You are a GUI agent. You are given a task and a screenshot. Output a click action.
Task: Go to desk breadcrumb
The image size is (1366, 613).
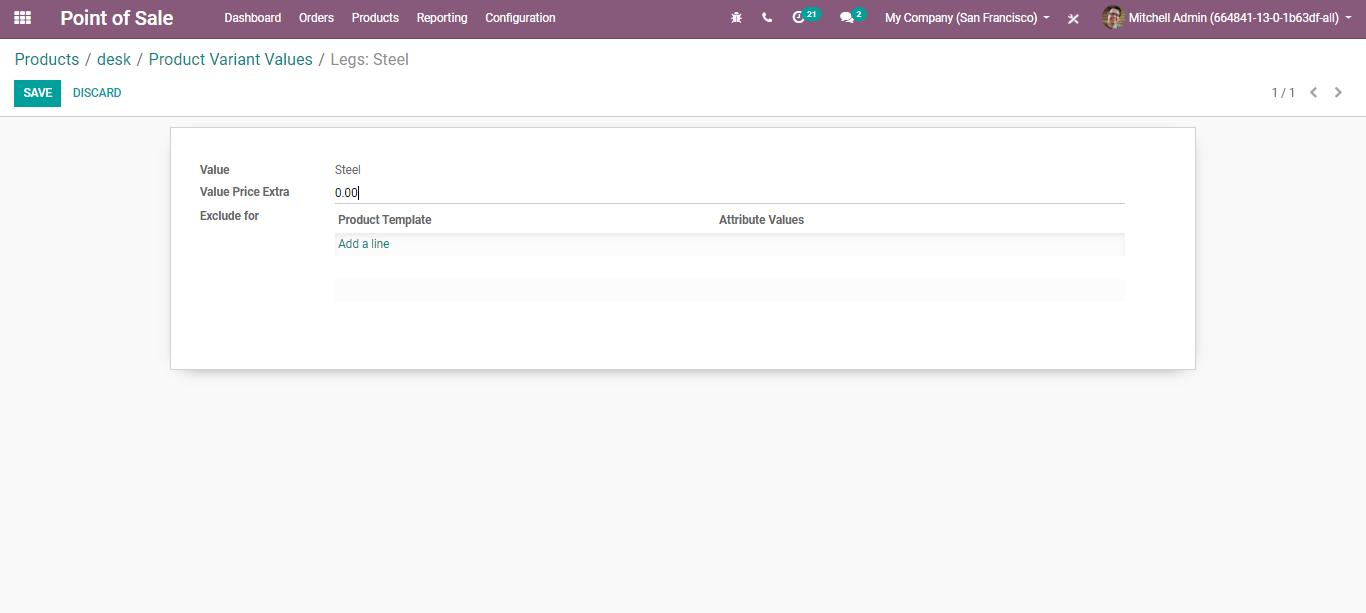(x=114, y=59)
